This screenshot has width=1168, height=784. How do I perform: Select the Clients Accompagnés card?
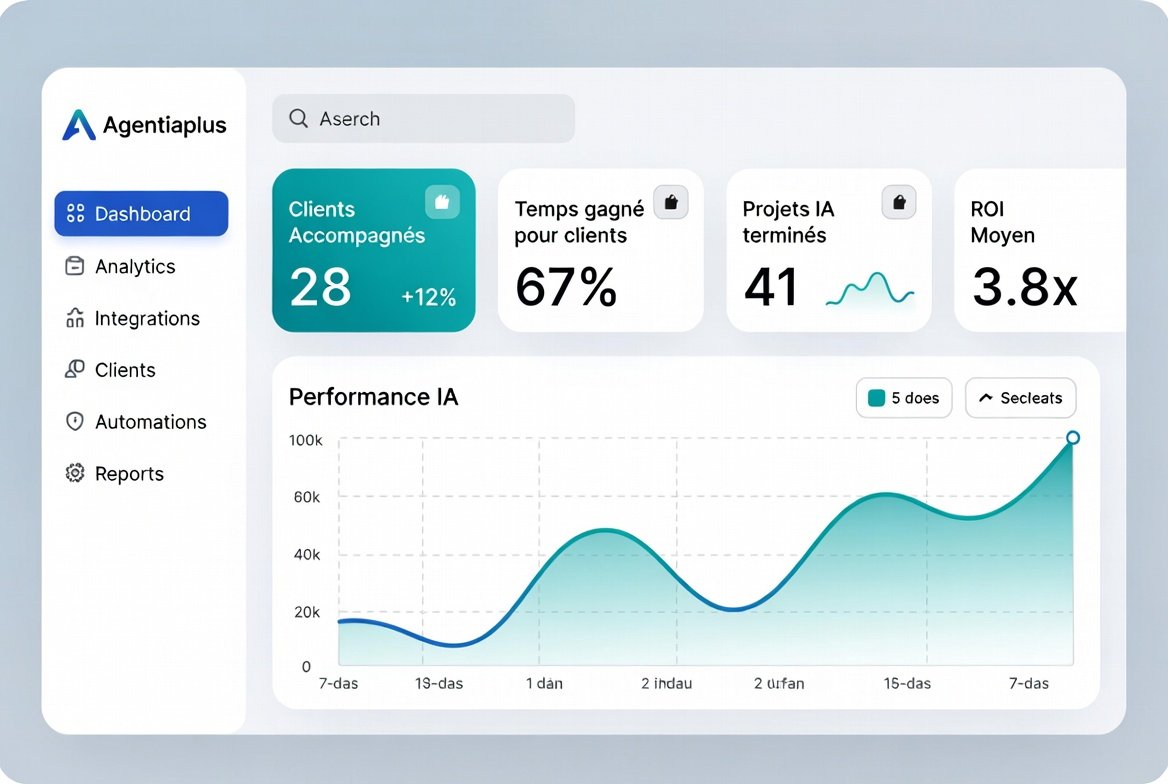tap(374, 250)
